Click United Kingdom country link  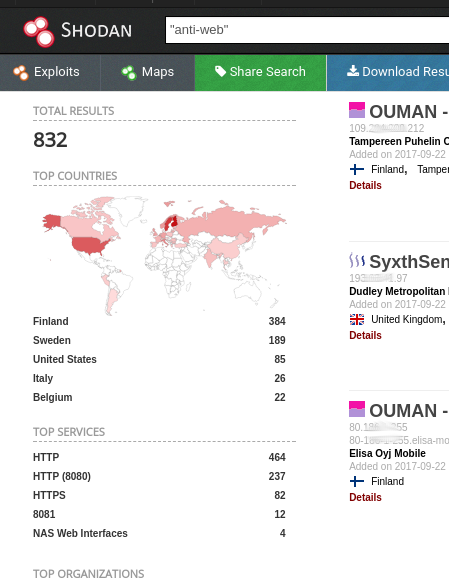407,319
